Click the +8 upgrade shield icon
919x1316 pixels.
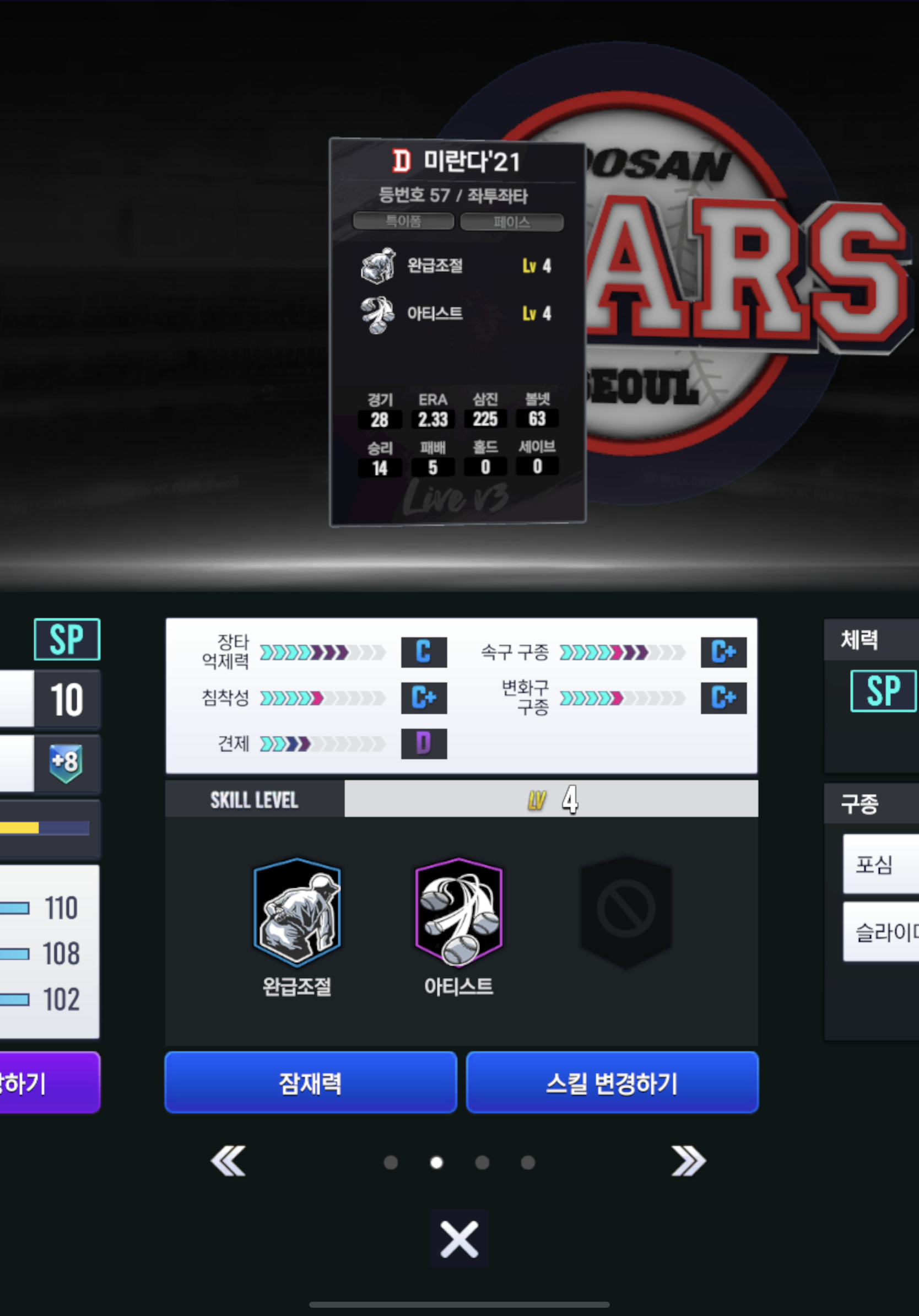pyautogui.click(x=66, y=763)
